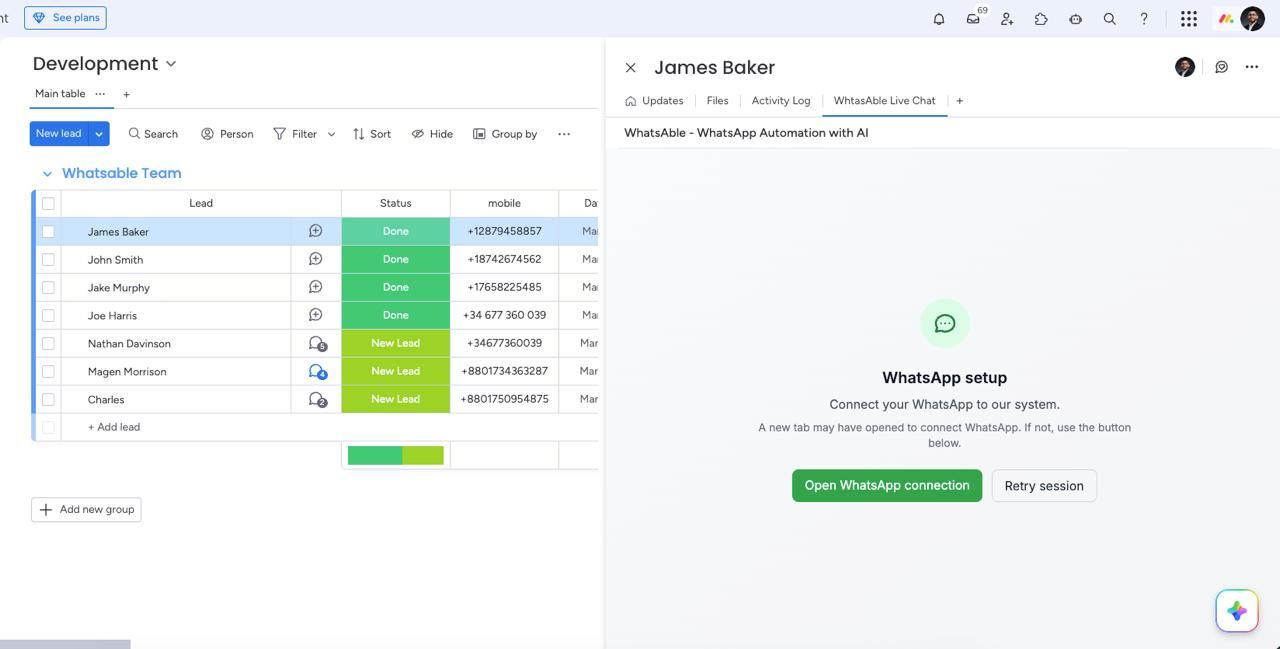Open the user profile avatar in top bar

[1252, 18]
